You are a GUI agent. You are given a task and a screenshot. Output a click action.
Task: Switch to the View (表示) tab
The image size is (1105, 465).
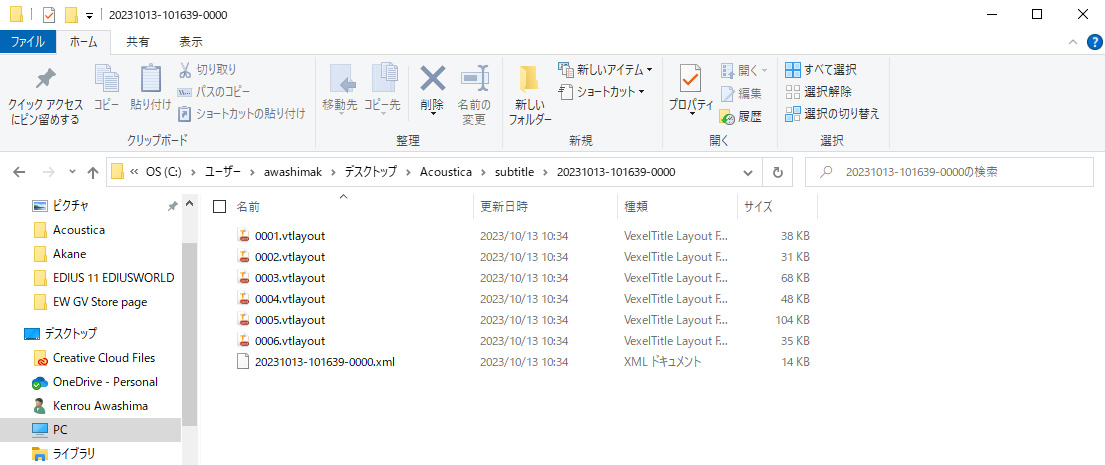[190, 42]
